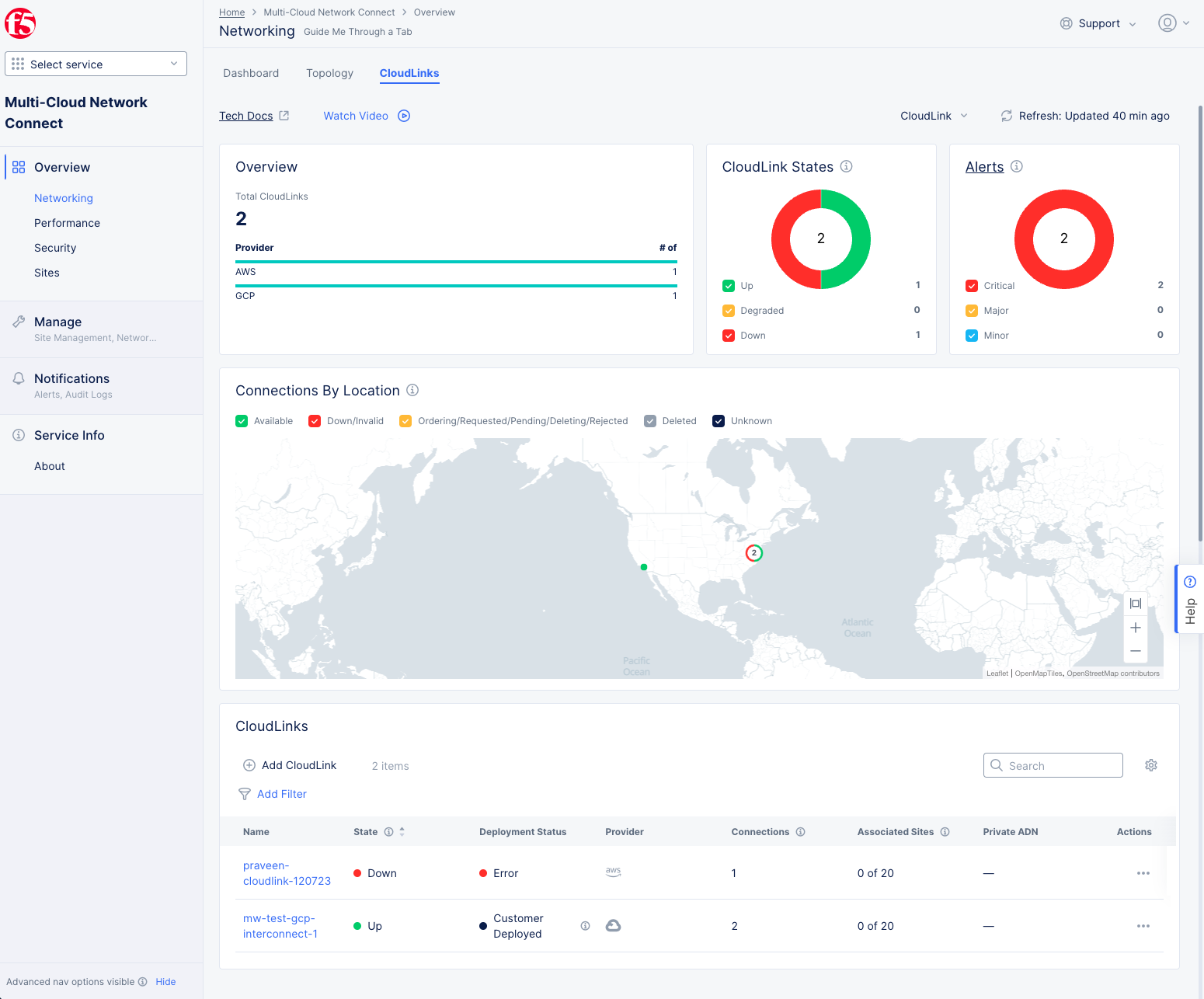Click the user account icon top right
Viewport: 1204px width, 999px height.
(x=1167, y=23)
